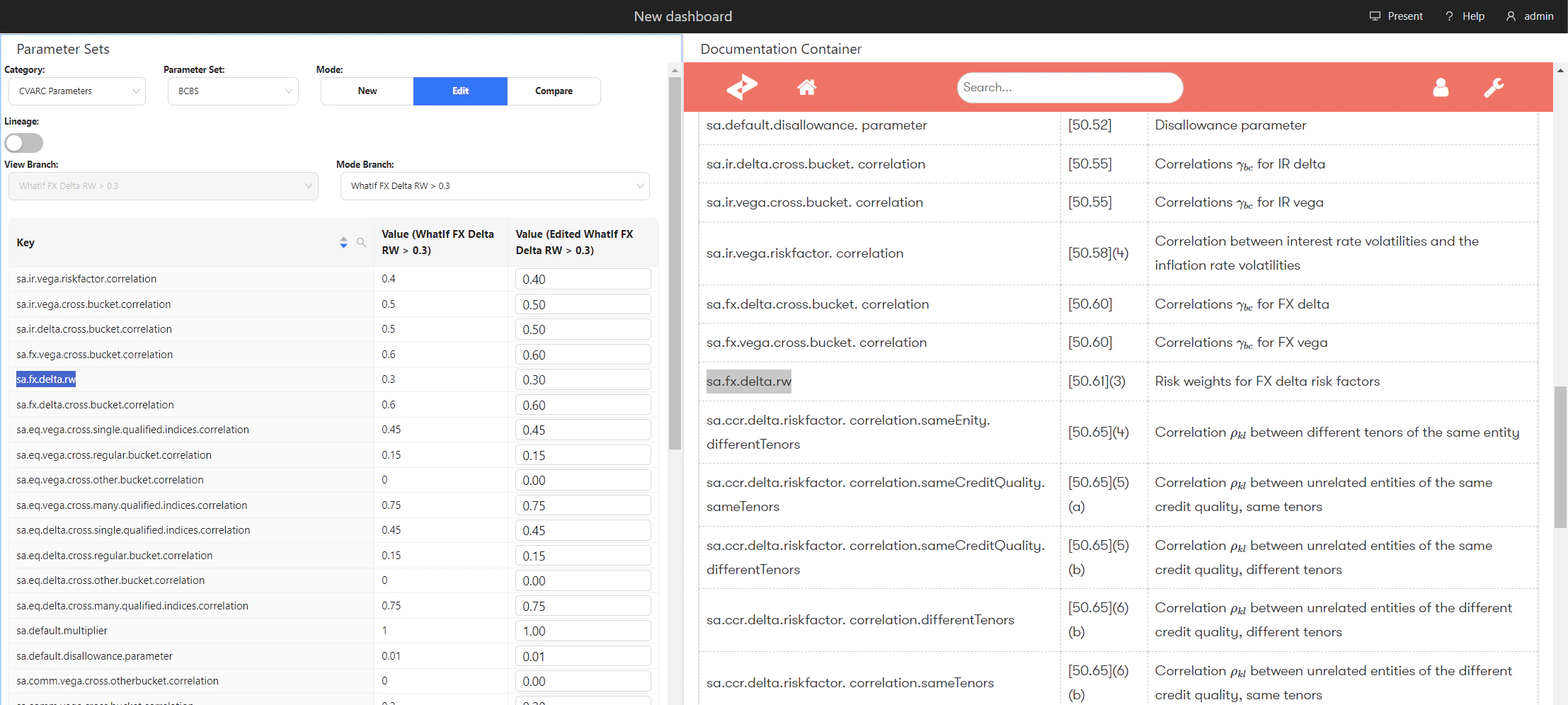Screen dimensions: 1568x705
Task: Click the Parameter Sets panel scrollbar thumb
Action: point(675,263)
